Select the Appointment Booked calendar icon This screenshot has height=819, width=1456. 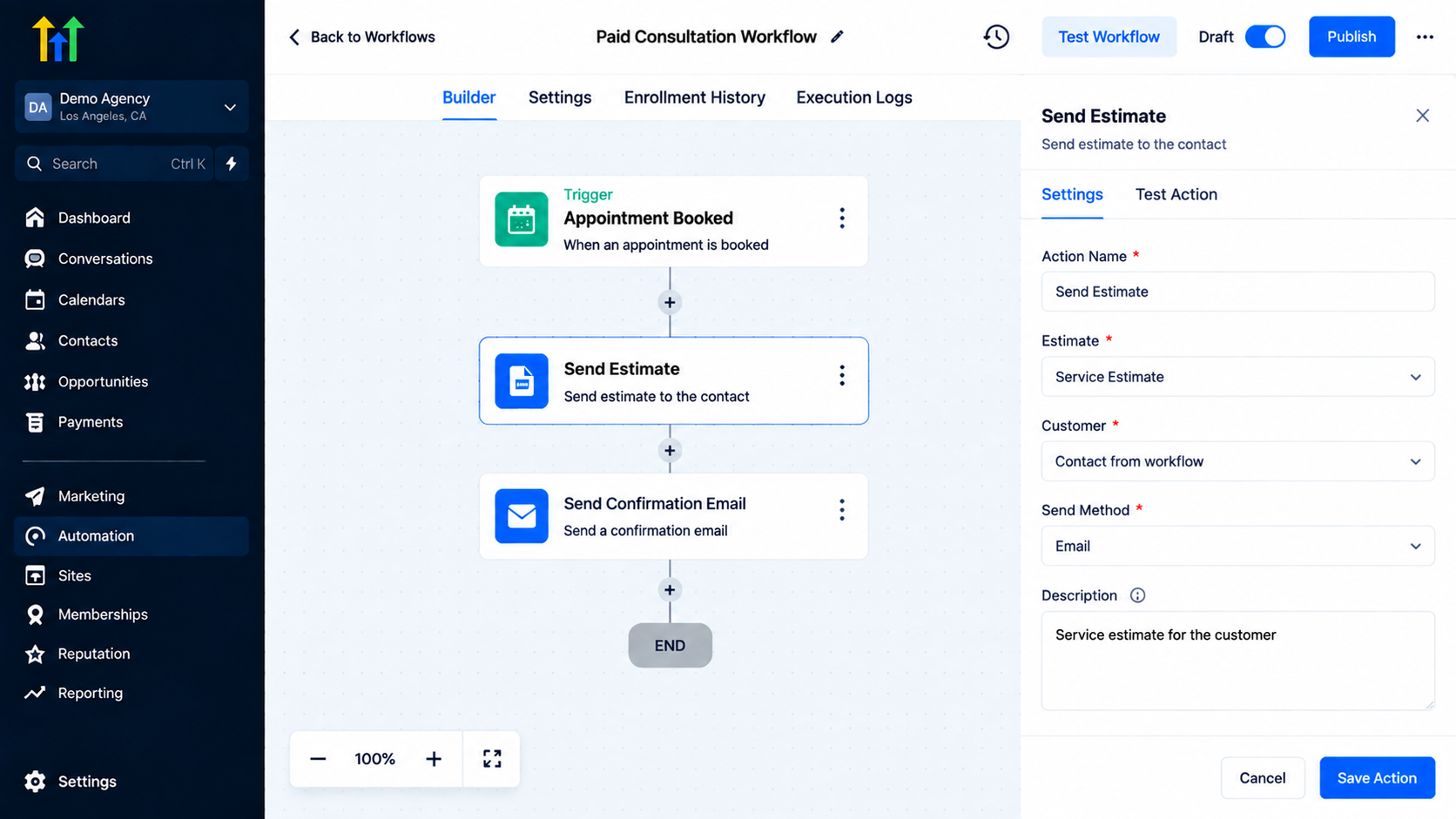coord(522,219)
